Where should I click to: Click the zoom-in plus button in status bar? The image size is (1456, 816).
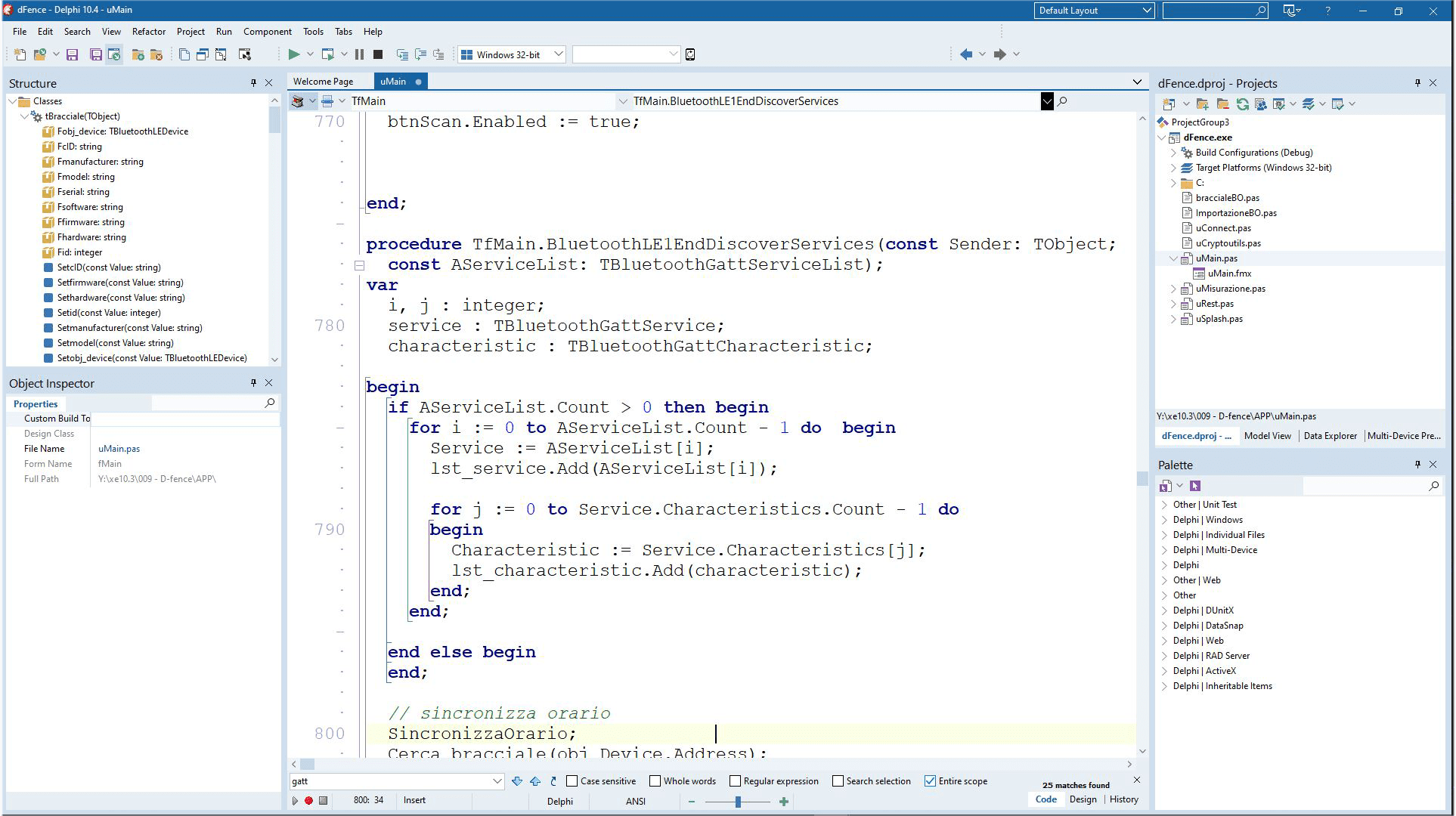click(x=784, y=802)
